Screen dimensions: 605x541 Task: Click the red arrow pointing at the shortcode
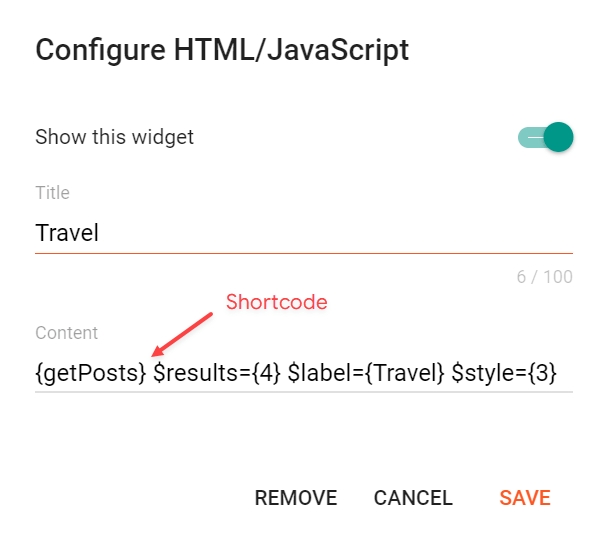(x=182, y=334)
